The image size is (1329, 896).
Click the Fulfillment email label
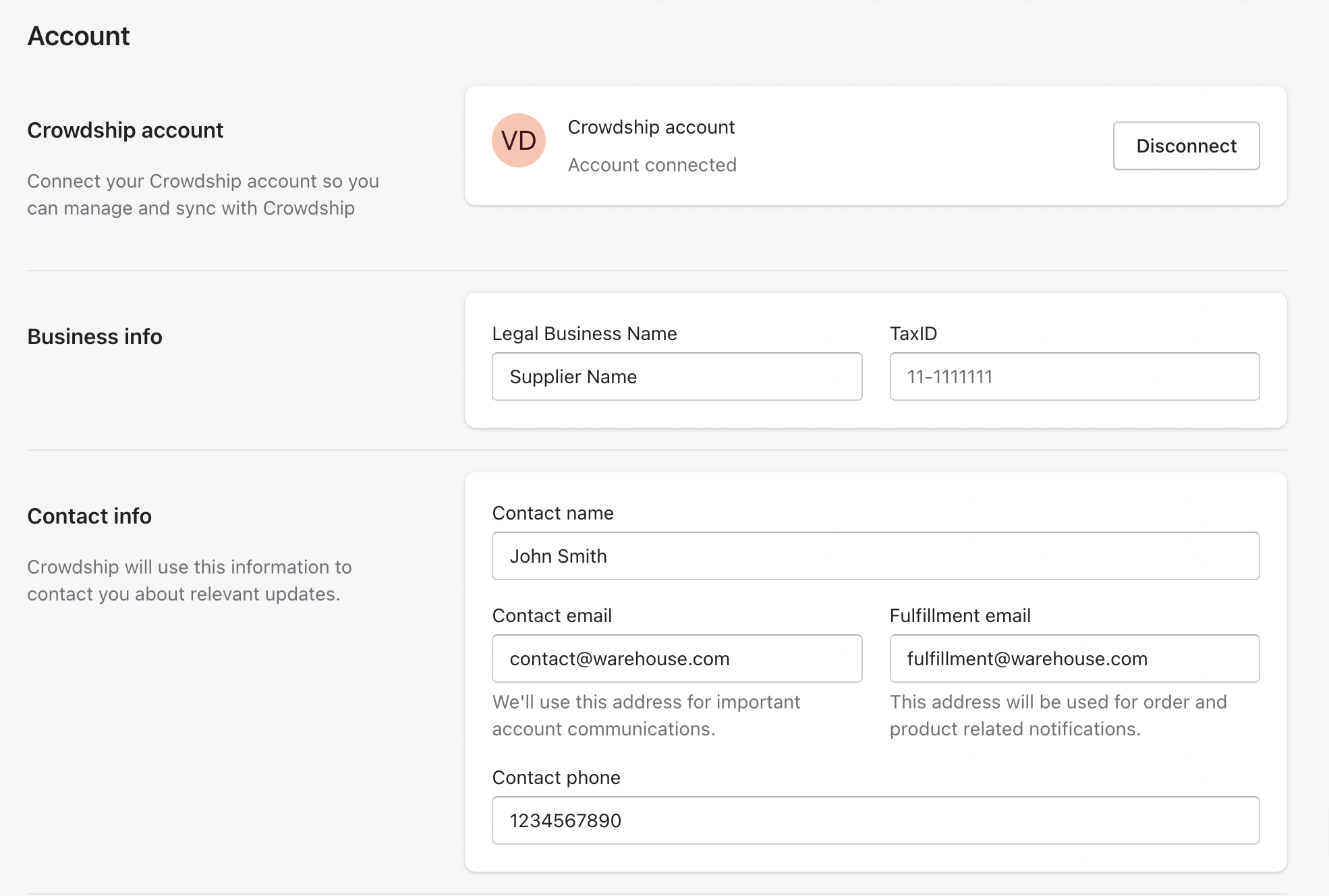click(x=960, y=615)
